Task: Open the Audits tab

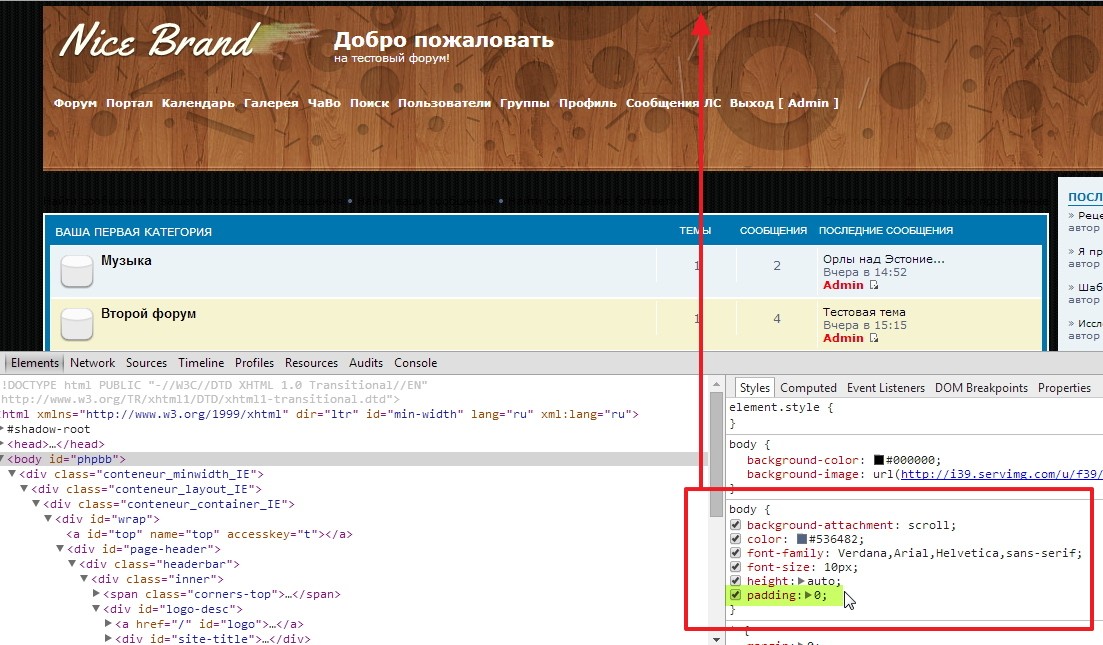Action: tap(366, 363)
